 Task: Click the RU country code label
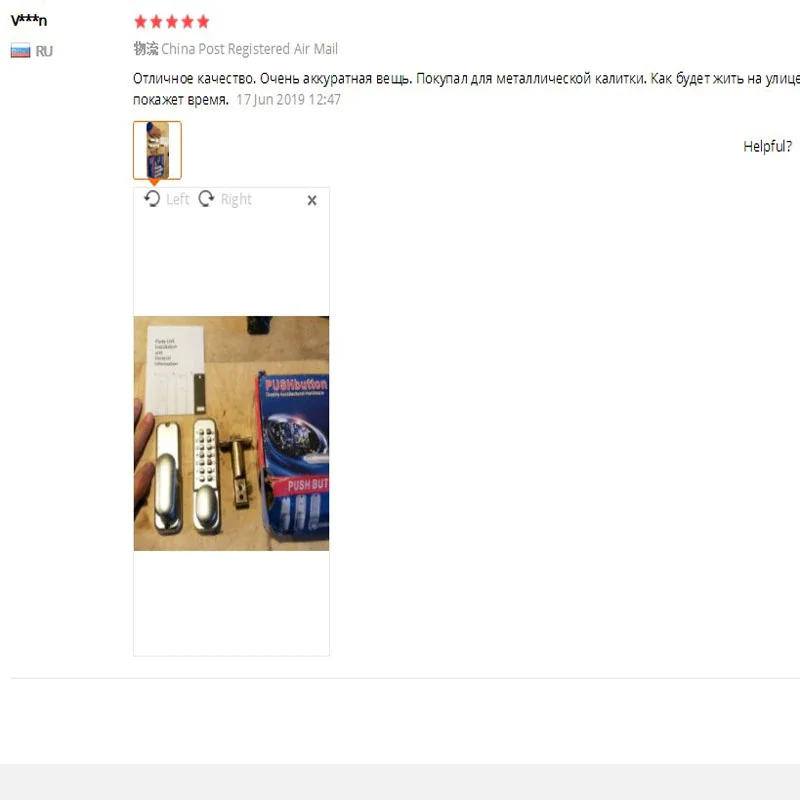point(44,52)
